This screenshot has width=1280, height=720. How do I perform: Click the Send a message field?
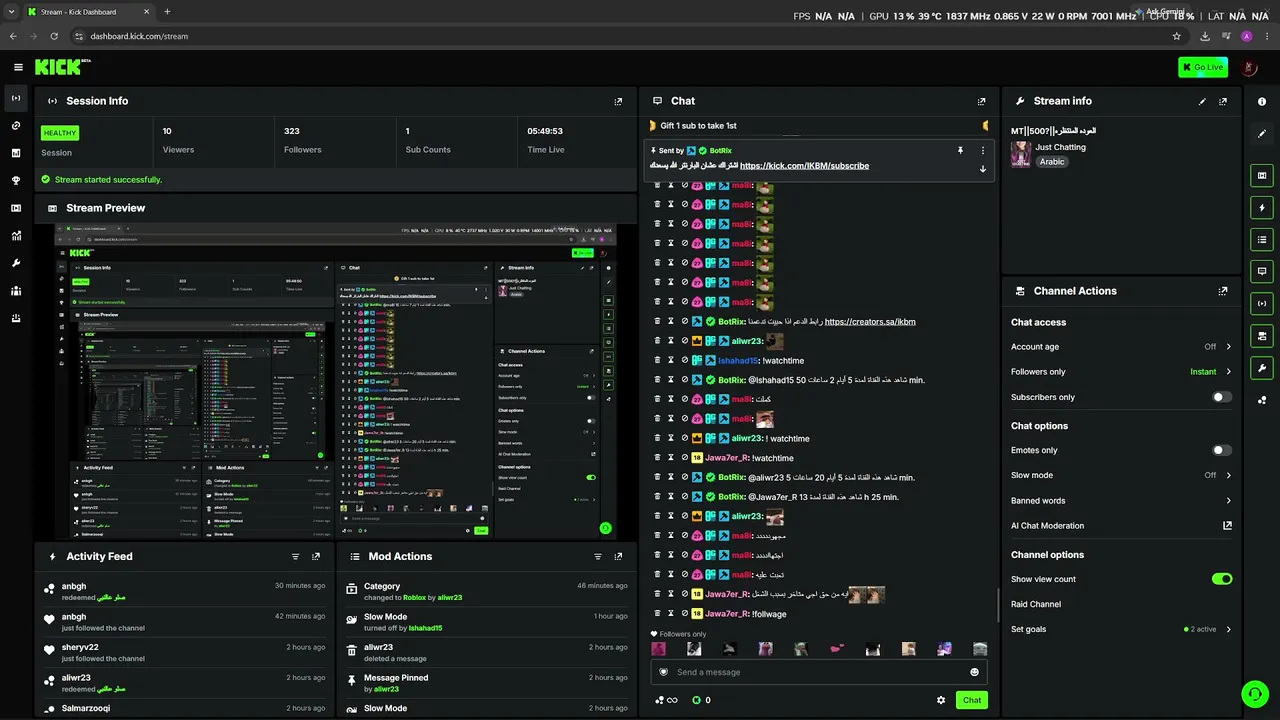pos(819,672)
